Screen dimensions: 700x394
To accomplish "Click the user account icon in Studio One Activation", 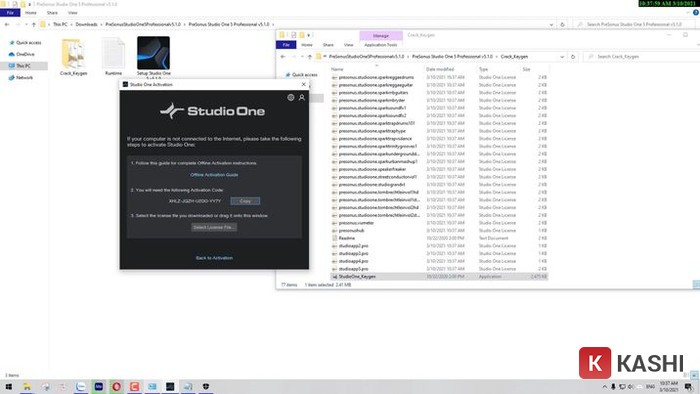I will [x=302, y=97].
